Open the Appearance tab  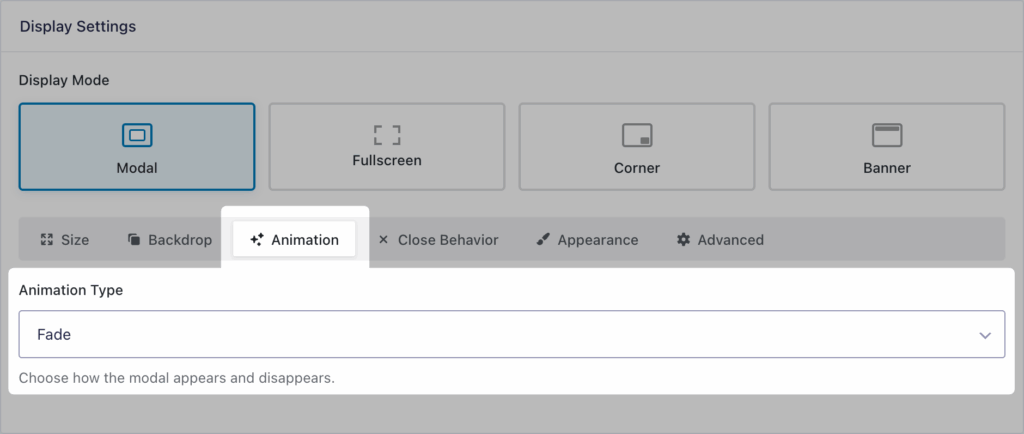point(597,240)
